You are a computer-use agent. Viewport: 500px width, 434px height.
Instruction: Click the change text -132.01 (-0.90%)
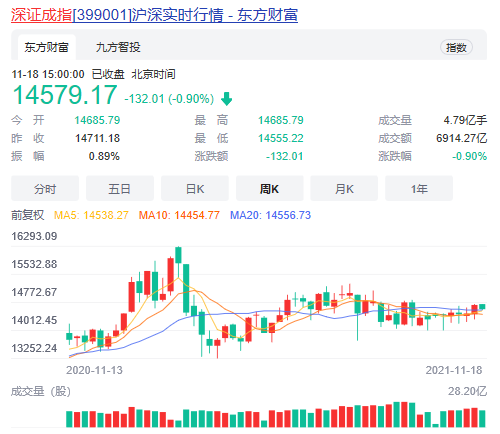169,99
